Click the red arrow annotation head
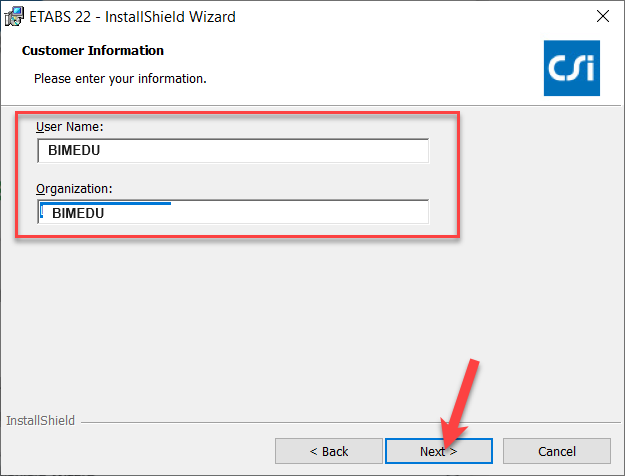Viewport: 625px width, 476px height. [x=450, y=436]
